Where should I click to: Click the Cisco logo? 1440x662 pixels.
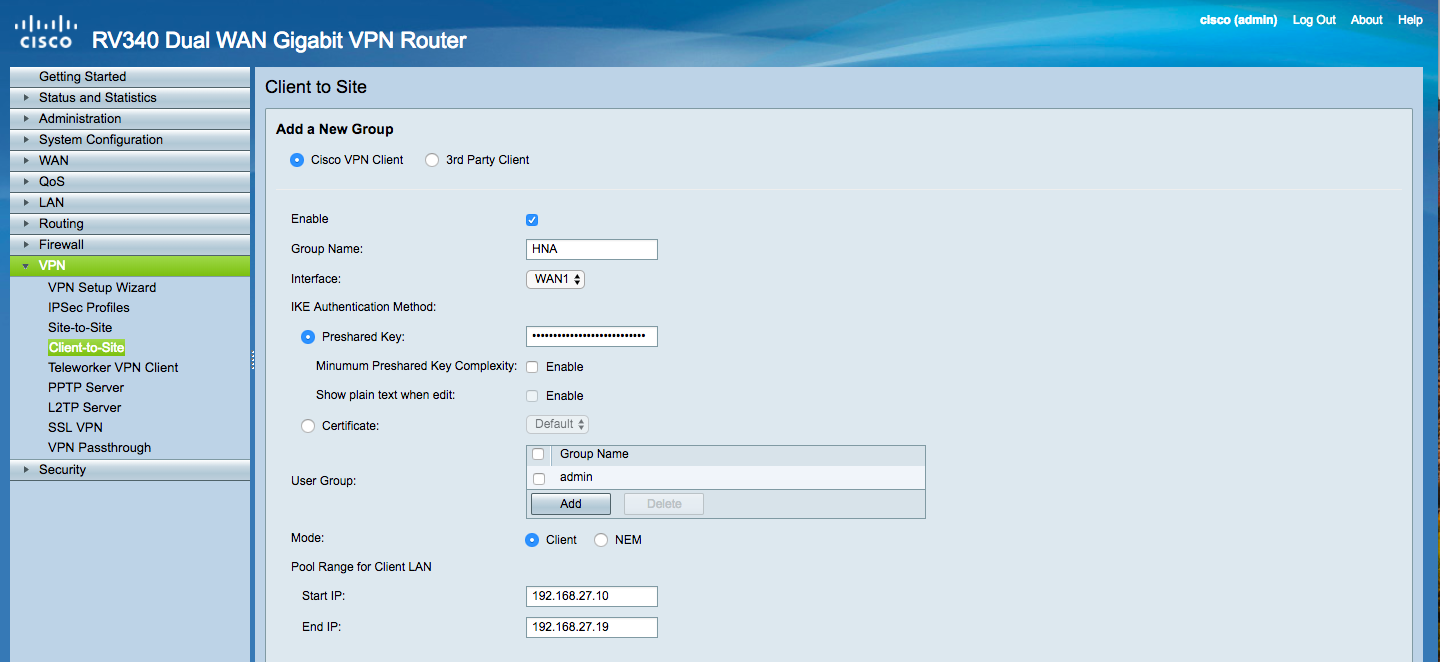(x=46, y=32)
